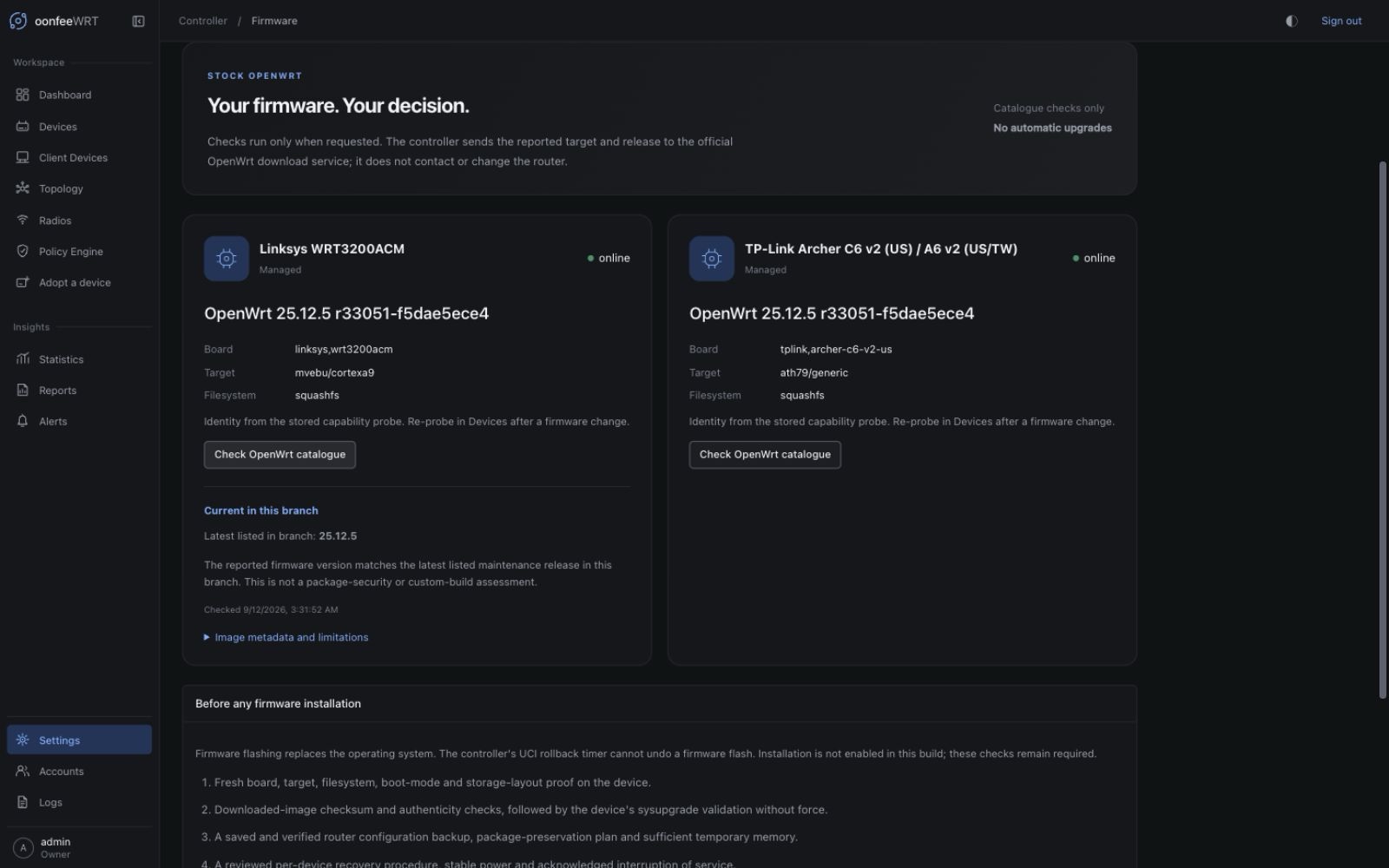Image resolution: width=1389 pixels, height=868 pixels.
Task: Open Alerts bell icon
Action: point(23,421)
